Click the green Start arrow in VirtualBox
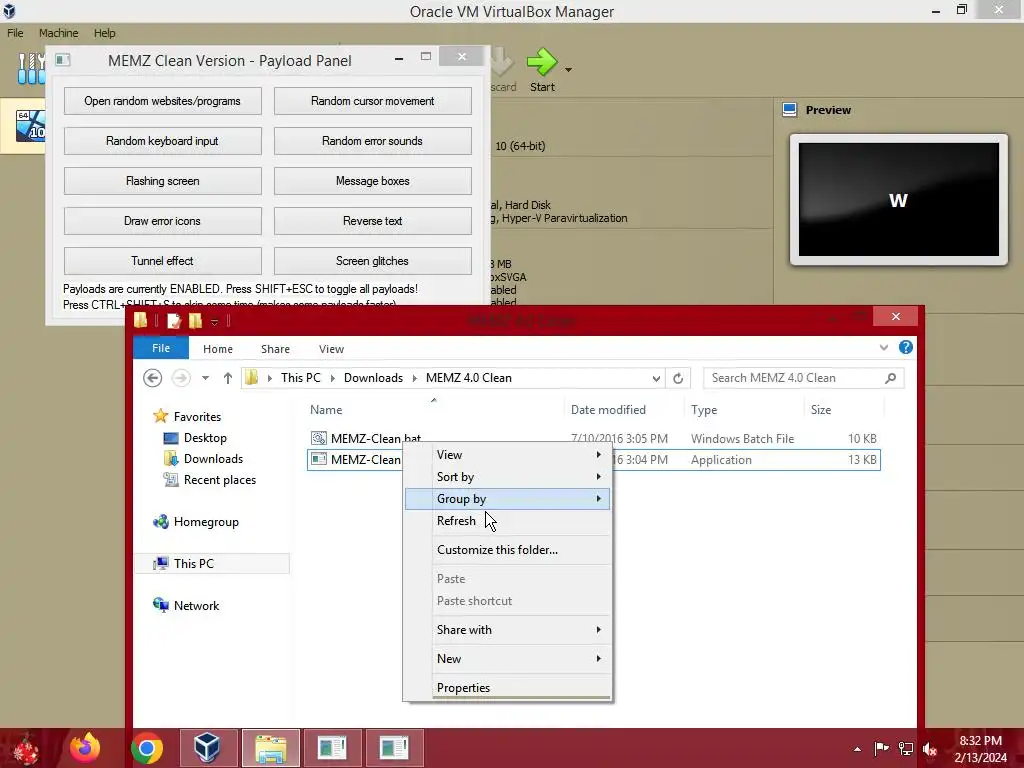This screenshot has height=768, width=1024. (x=541, y=62)
